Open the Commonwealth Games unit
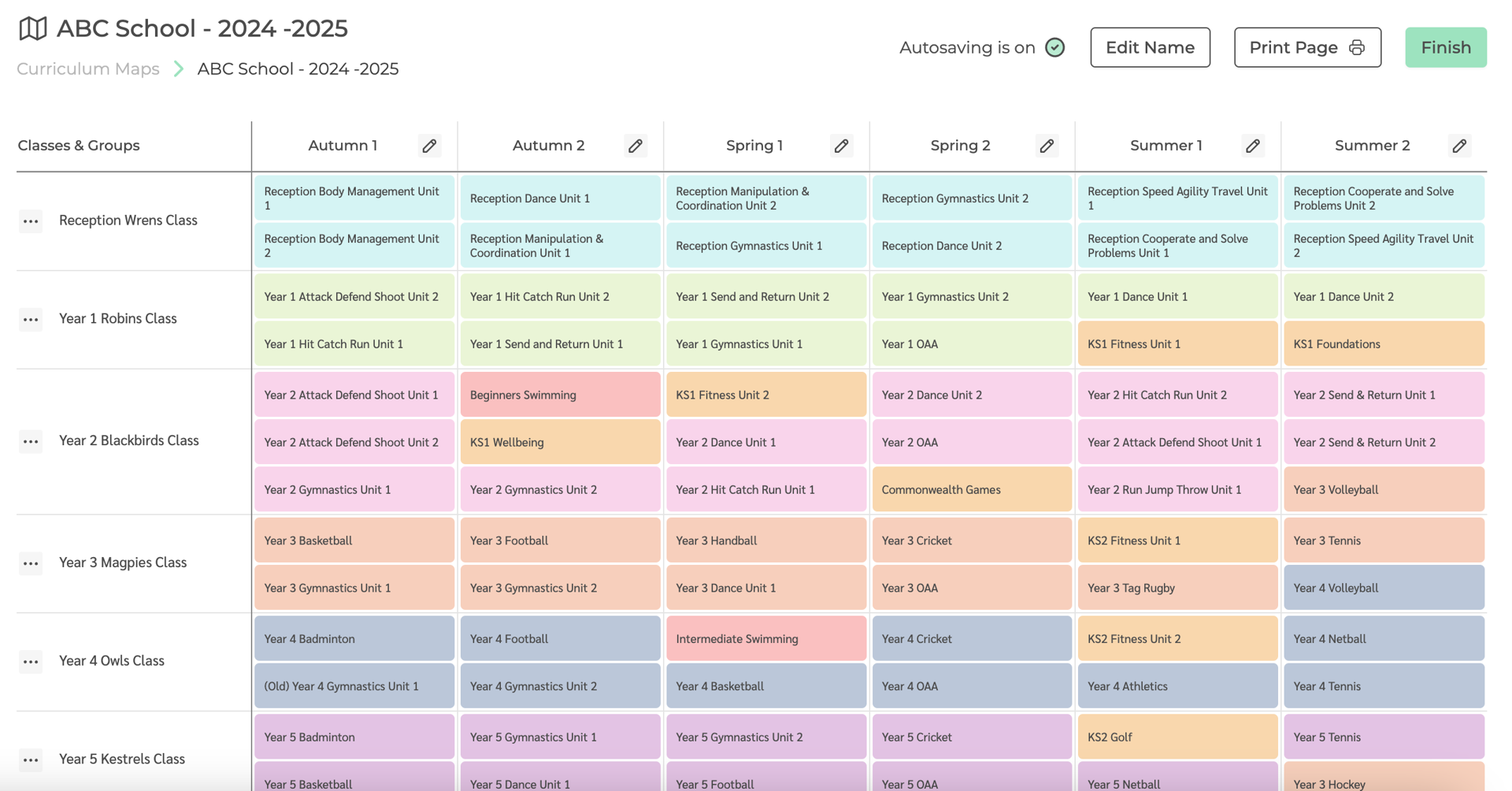 pyautogui.click(x=972, y=489)
